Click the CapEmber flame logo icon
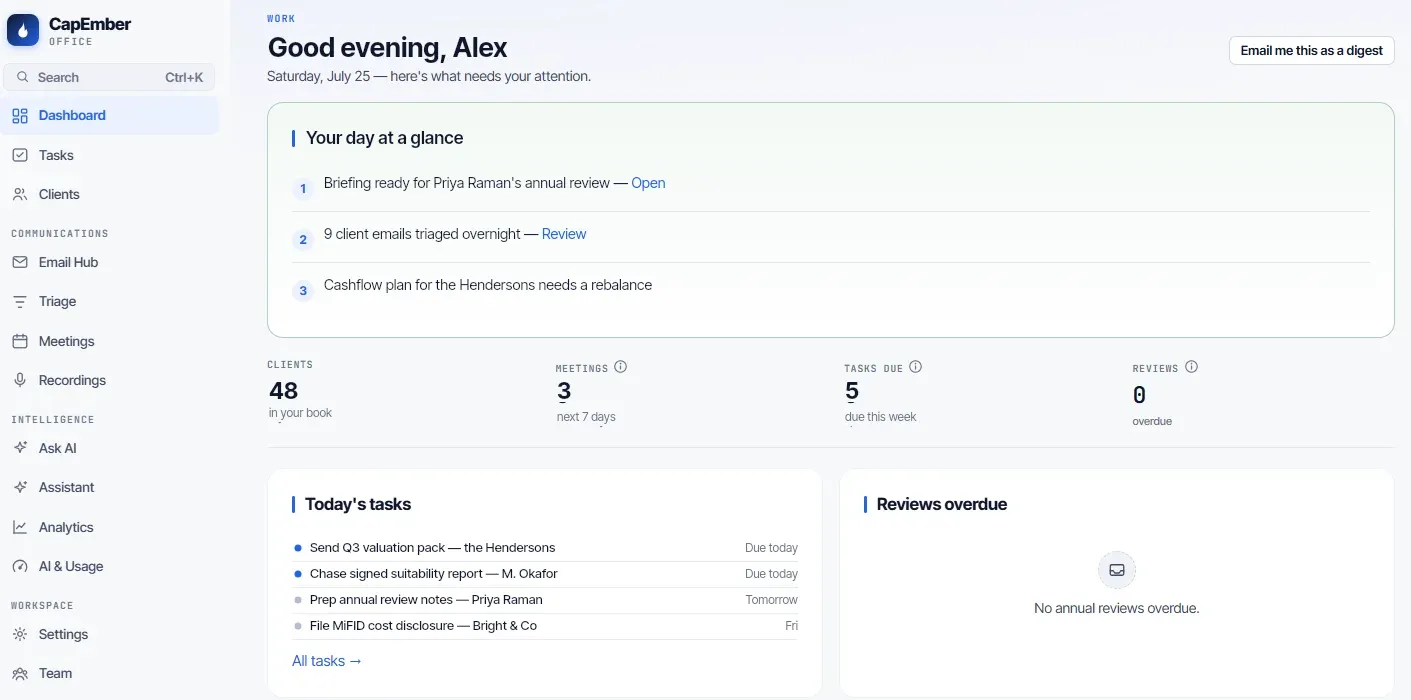Screen dimensions: 1411x700 [23, 30]
